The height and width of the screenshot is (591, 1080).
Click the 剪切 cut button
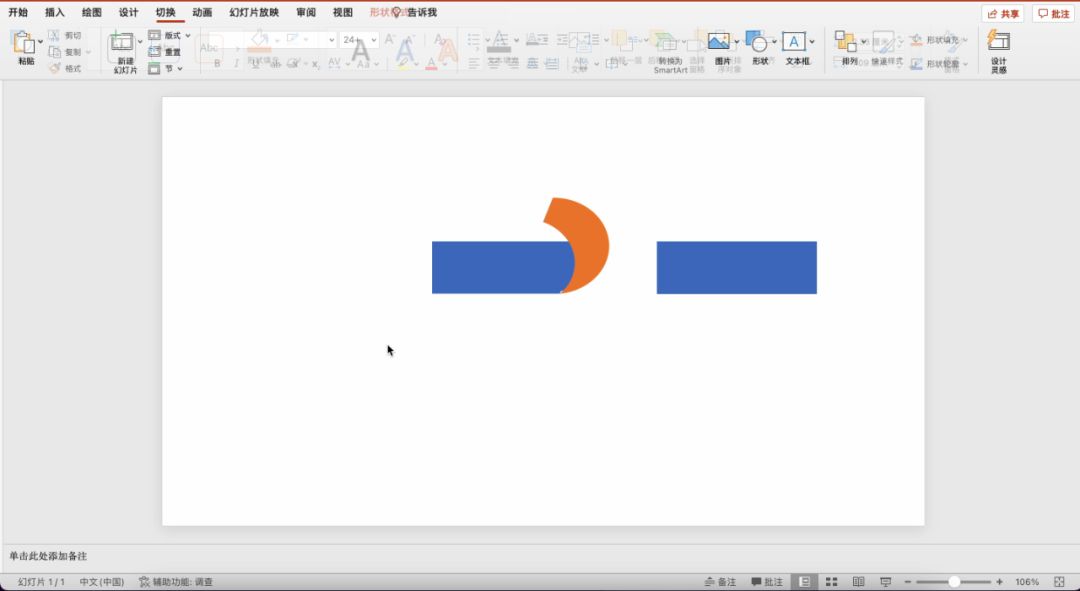coord(65,35)
